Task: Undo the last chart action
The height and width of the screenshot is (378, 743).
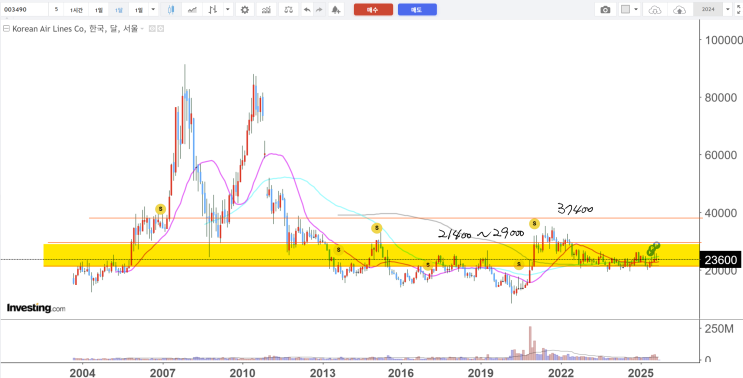Action: click(307, 9)
